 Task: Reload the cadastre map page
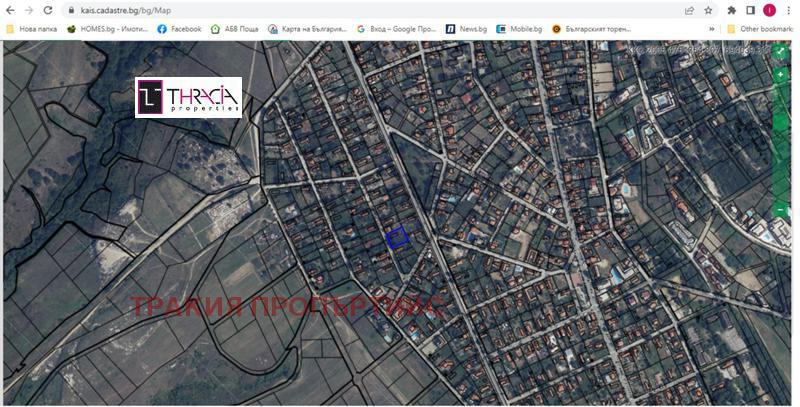[x=47, y=10]
